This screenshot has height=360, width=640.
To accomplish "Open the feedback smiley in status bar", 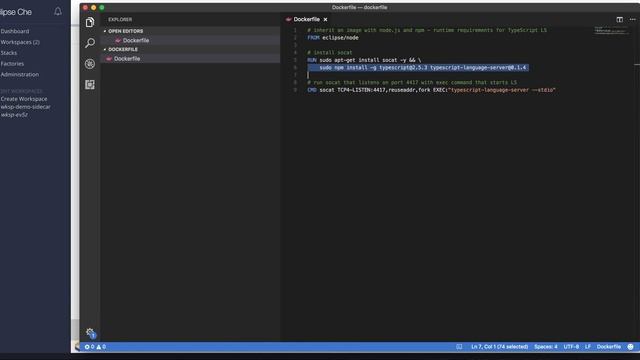I will pos(631,347).
